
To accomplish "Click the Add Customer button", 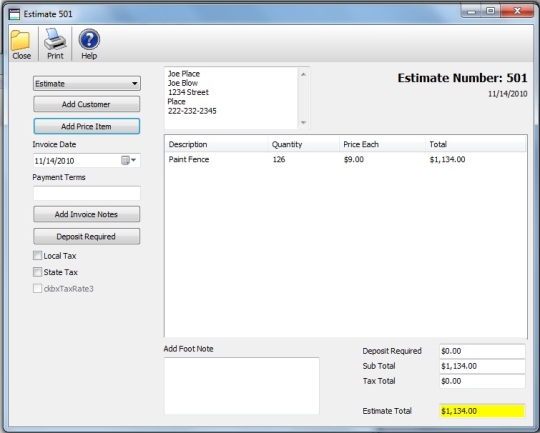I will [87, 104].
